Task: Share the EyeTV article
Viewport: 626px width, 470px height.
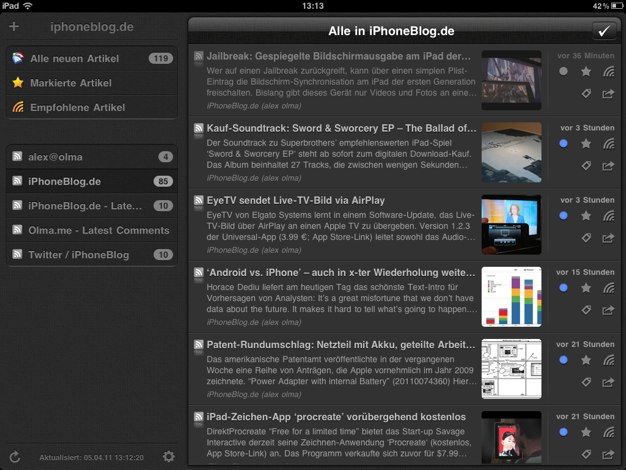Action: [608, 238]
